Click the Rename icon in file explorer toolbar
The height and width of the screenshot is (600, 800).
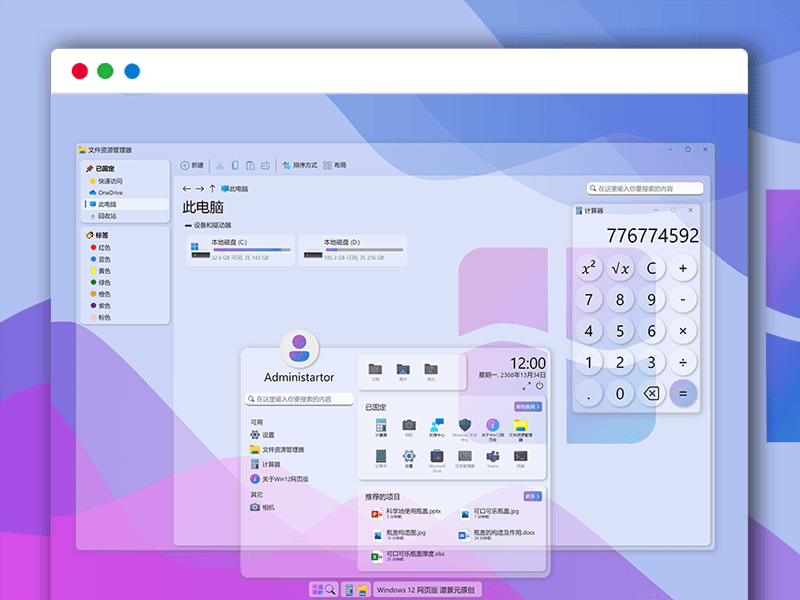coord(265,165)
